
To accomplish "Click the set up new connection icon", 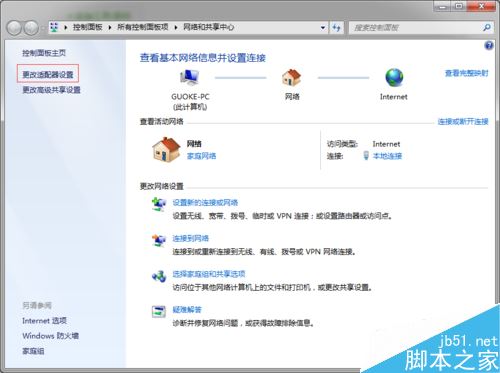I will click(x=159, y=204).
